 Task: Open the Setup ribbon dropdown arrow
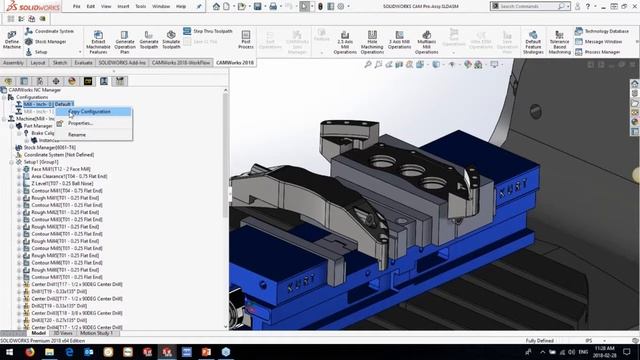(80, 52)
